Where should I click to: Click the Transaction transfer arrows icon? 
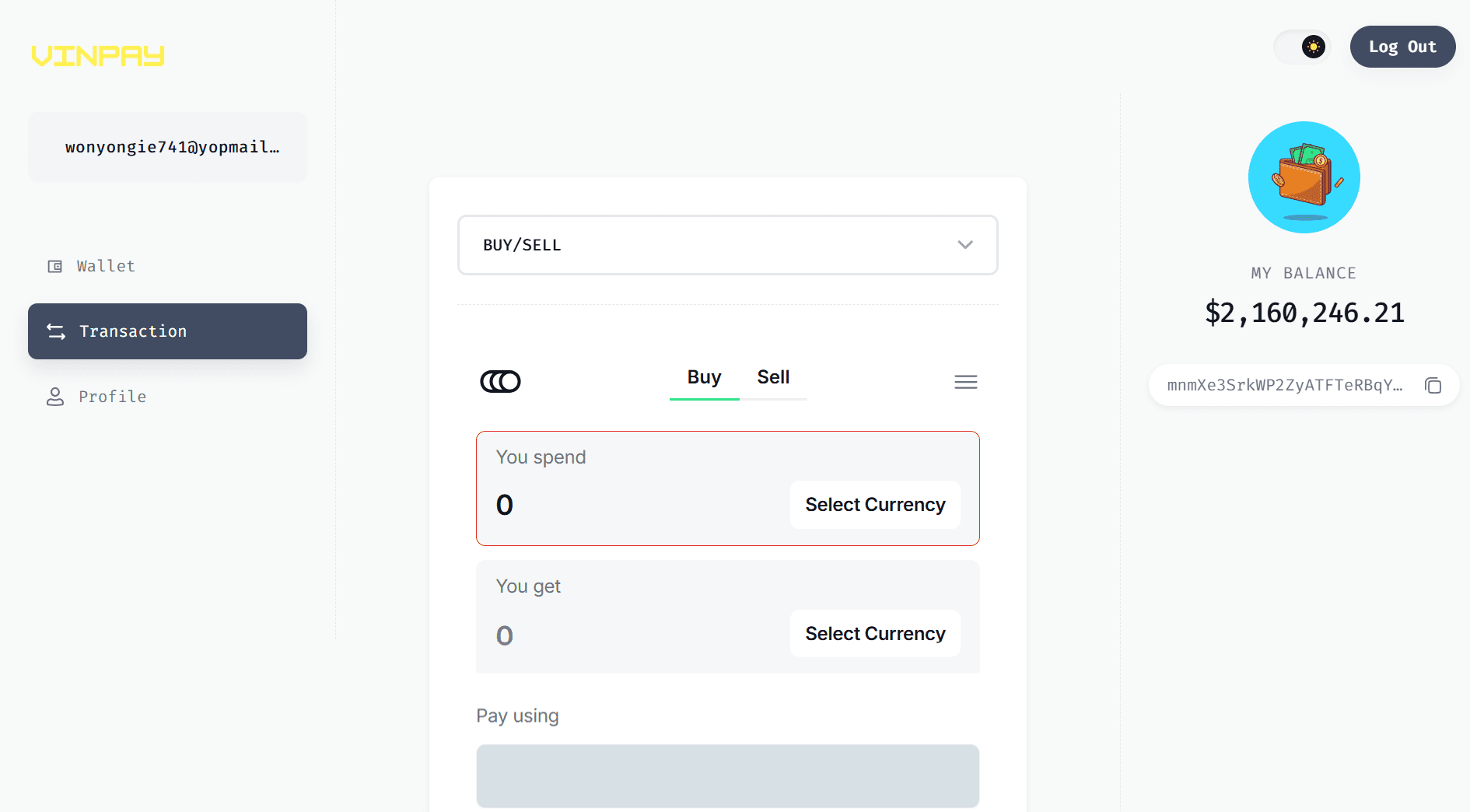54,331
